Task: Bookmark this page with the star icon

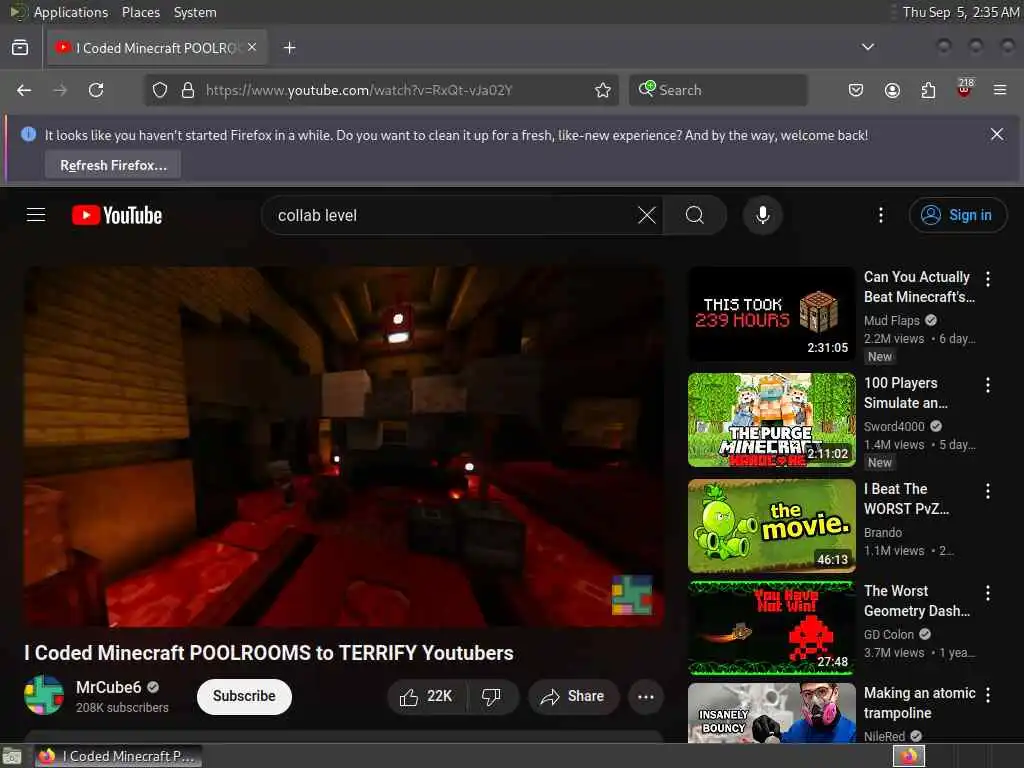Action: (x=603, y=90)
